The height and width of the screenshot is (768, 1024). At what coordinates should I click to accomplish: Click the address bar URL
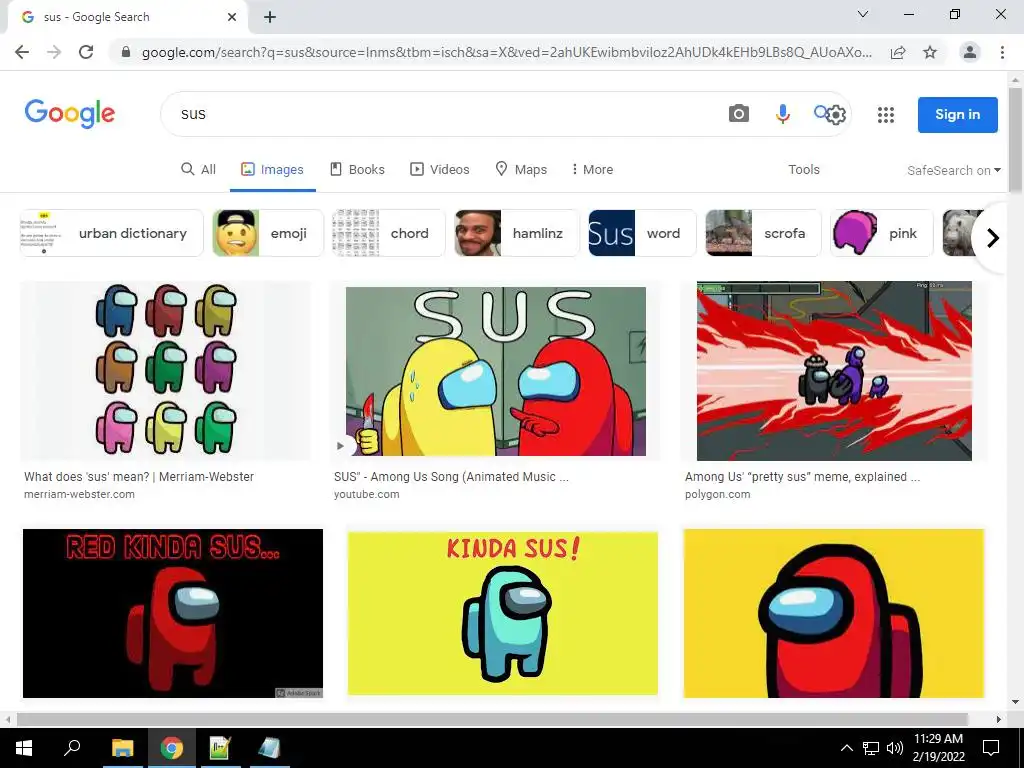coord(506,52)
